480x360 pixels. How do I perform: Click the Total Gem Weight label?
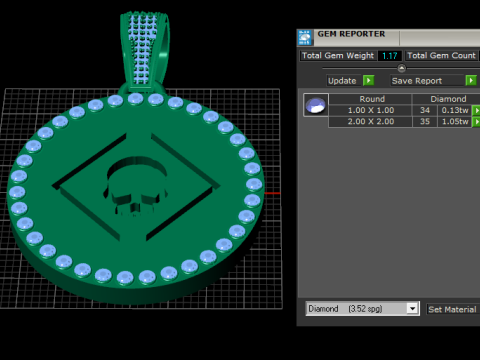click(x=338, y=55)
